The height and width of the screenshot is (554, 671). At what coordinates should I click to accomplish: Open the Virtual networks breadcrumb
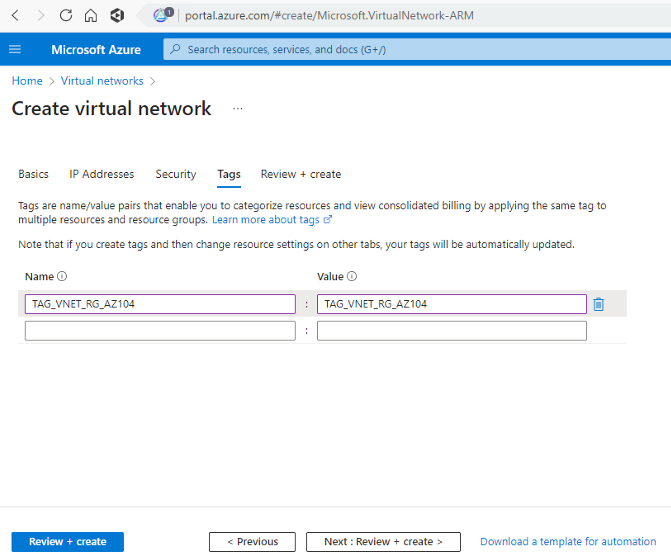[102, 81]
